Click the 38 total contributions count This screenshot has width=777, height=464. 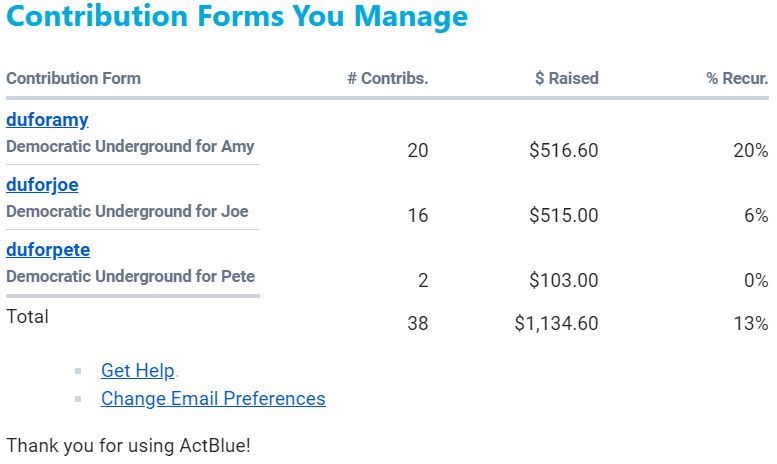pos(417,323)
